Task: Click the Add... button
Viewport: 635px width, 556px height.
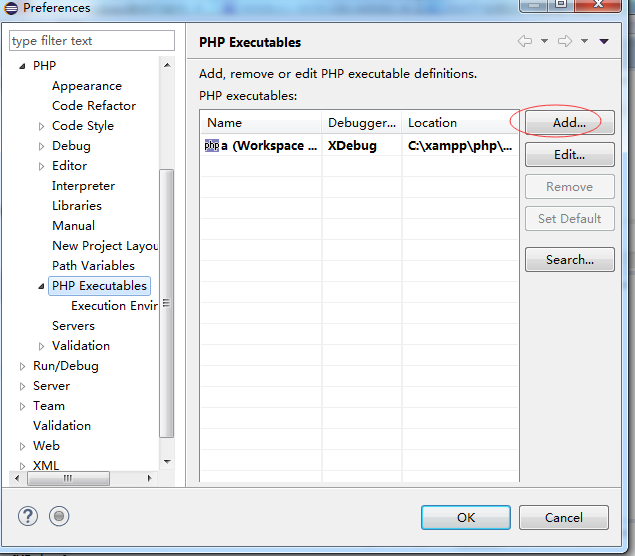Action: (x=569, y=122)
